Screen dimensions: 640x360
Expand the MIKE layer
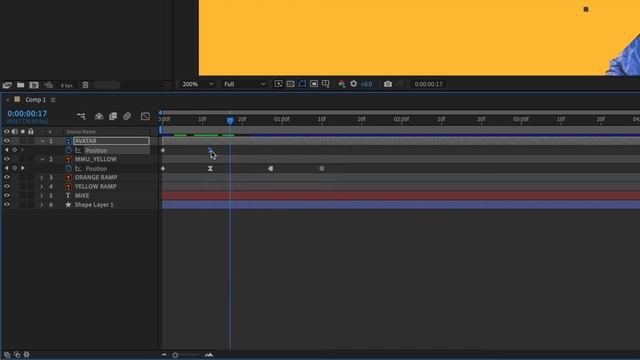click(x=42, y=196)
